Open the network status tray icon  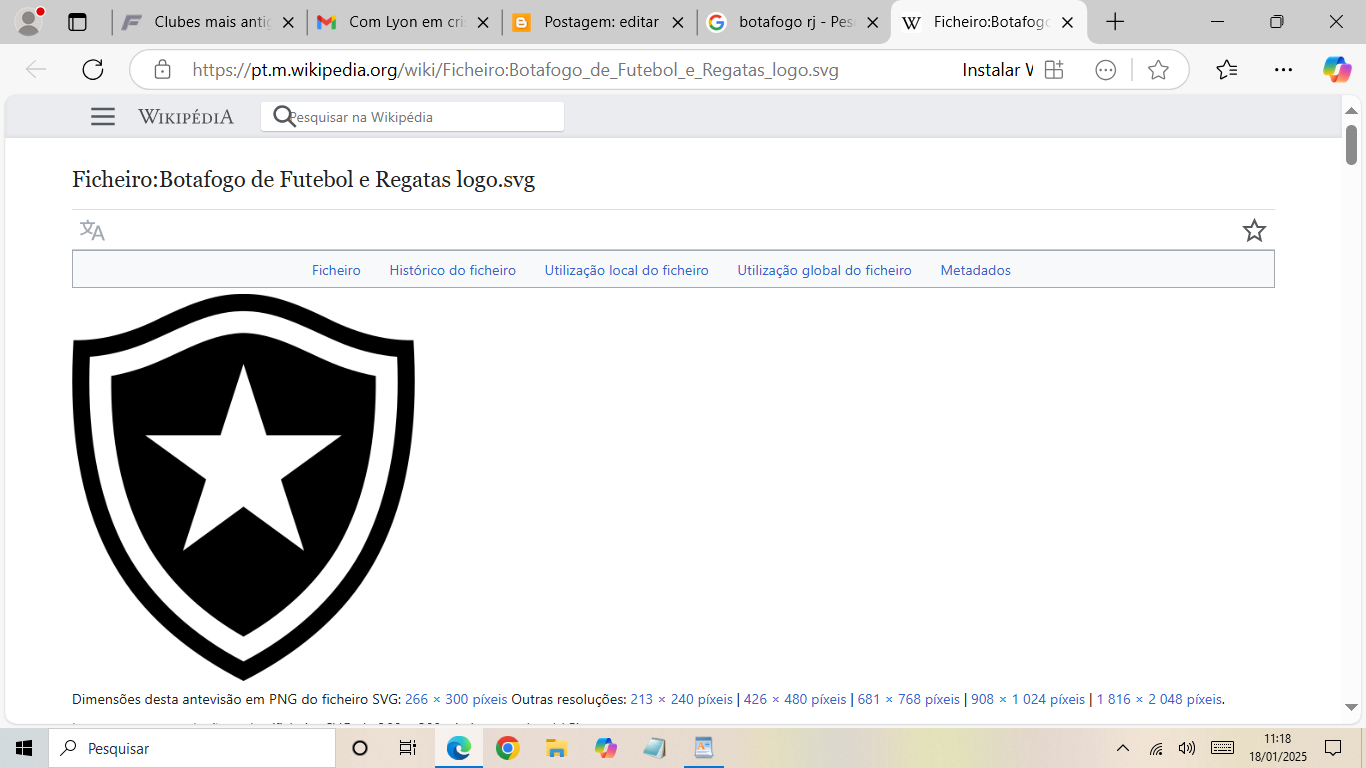click(1156, 748)
